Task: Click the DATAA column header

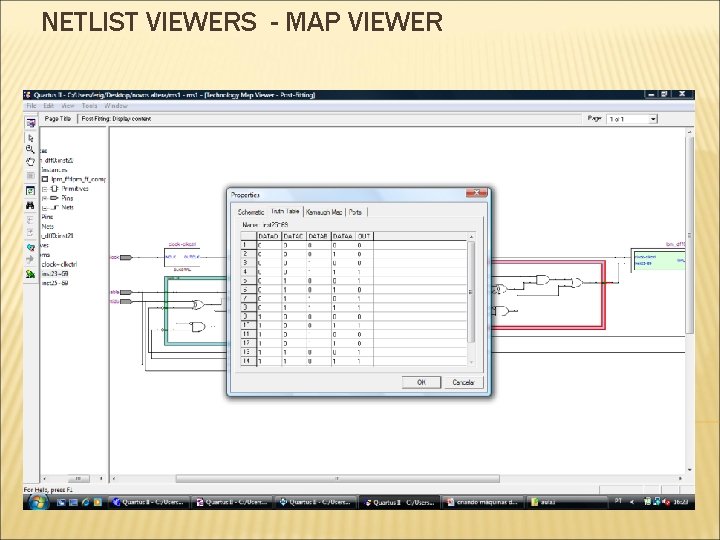Action: 343,236
